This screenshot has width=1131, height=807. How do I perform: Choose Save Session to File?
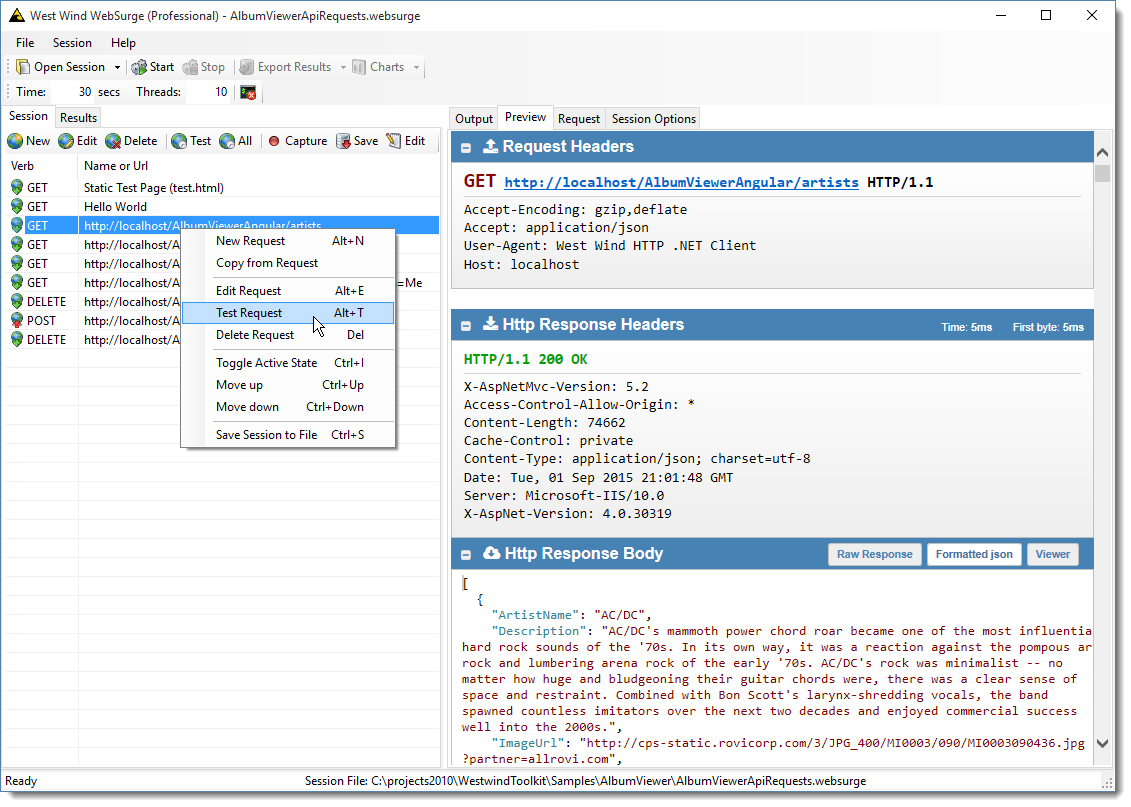288,435
